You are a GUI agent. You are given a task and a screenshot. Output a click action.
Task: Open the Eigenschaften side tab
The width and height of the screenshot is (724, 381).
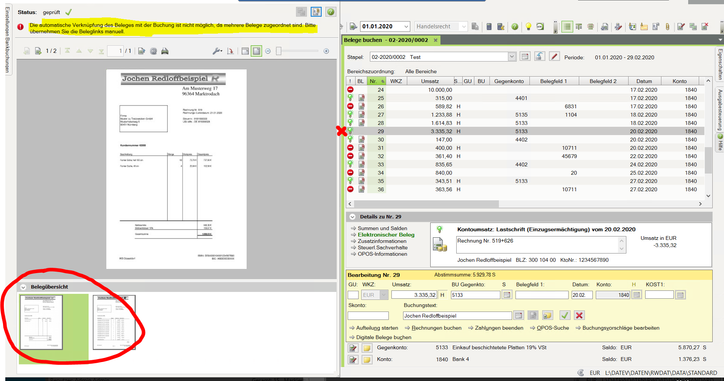(x=719, y=65)
